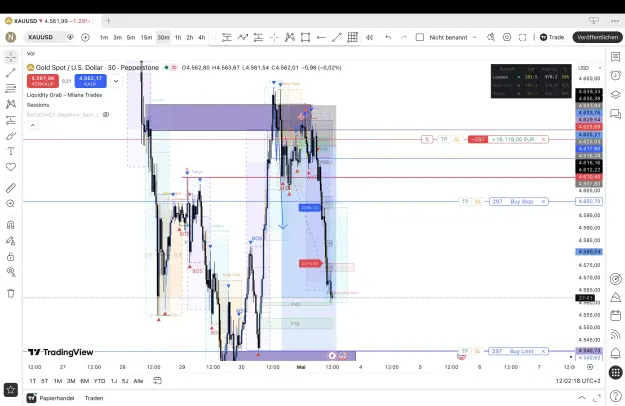The width and height of the screenshot is (625, 406).
Task: Delete drawings with the trash icon
Action: click(x=11, y=293)
